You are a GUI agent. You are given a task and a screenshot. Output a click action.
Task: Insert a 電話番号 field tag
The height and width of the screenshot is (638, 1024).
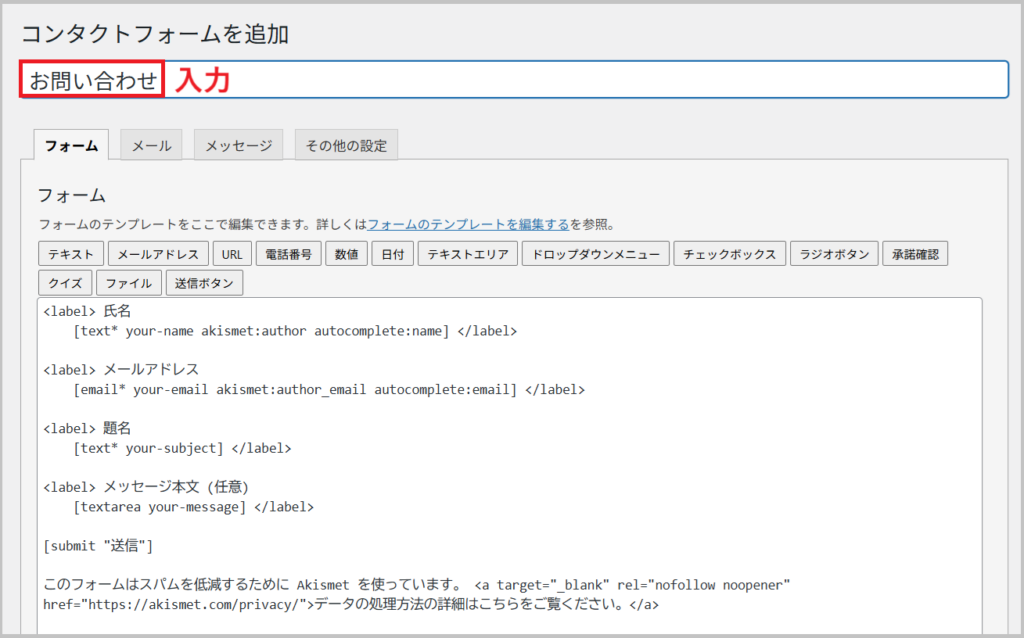tap(288, 254)
